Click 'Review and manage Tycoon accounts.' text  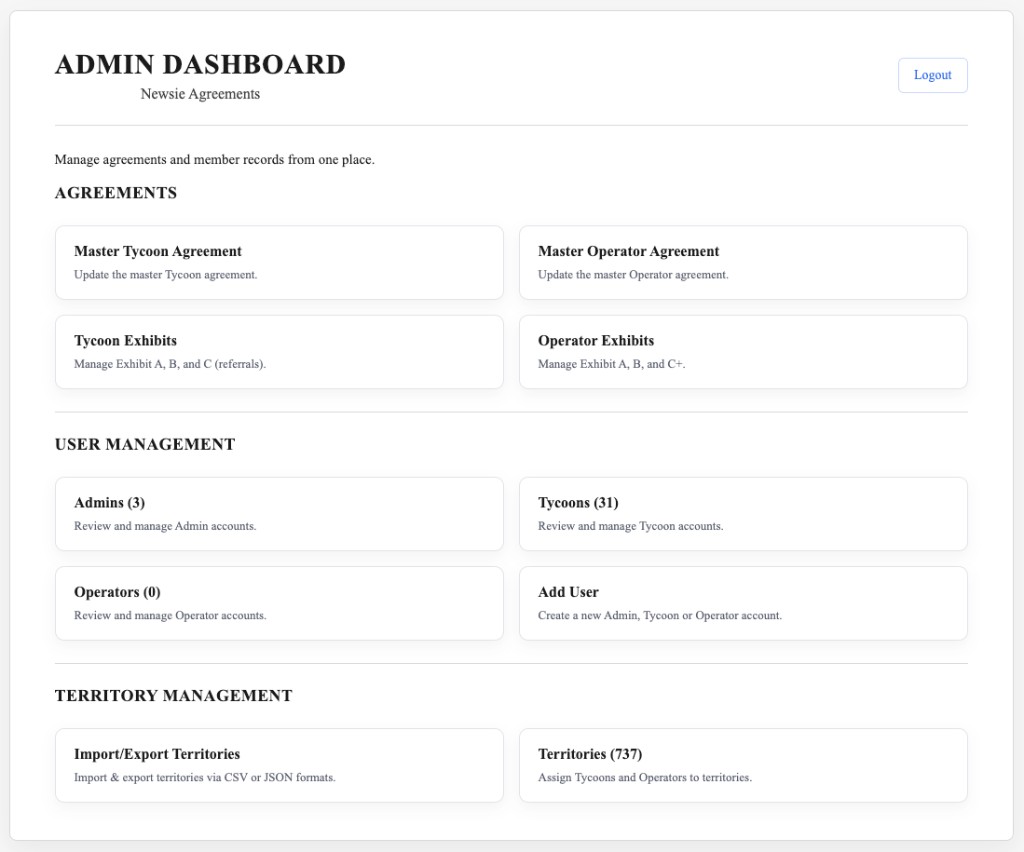pyautogui.click(x=630, y=526)
